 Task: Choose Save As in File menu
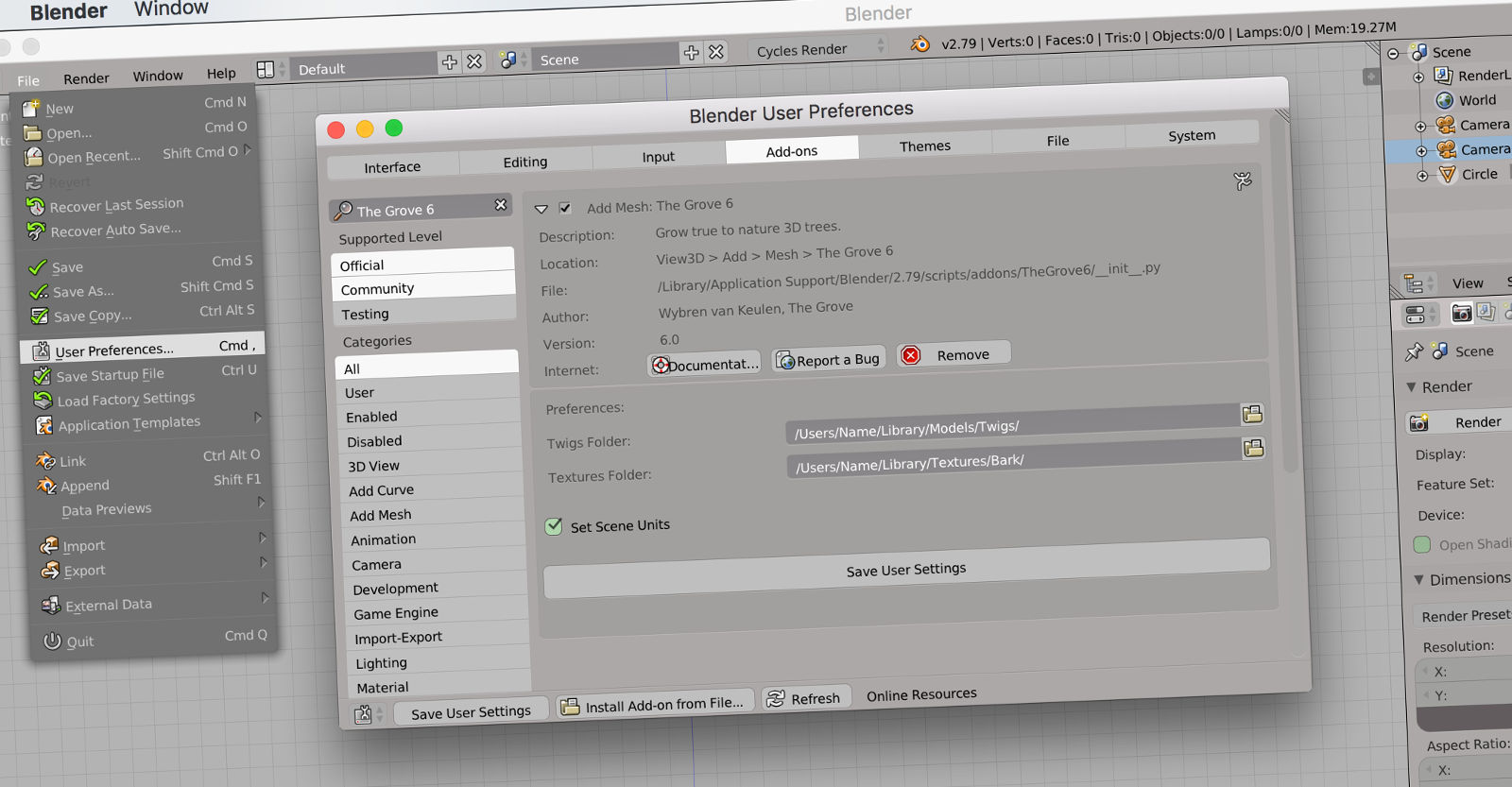click(x=142, y=289)
